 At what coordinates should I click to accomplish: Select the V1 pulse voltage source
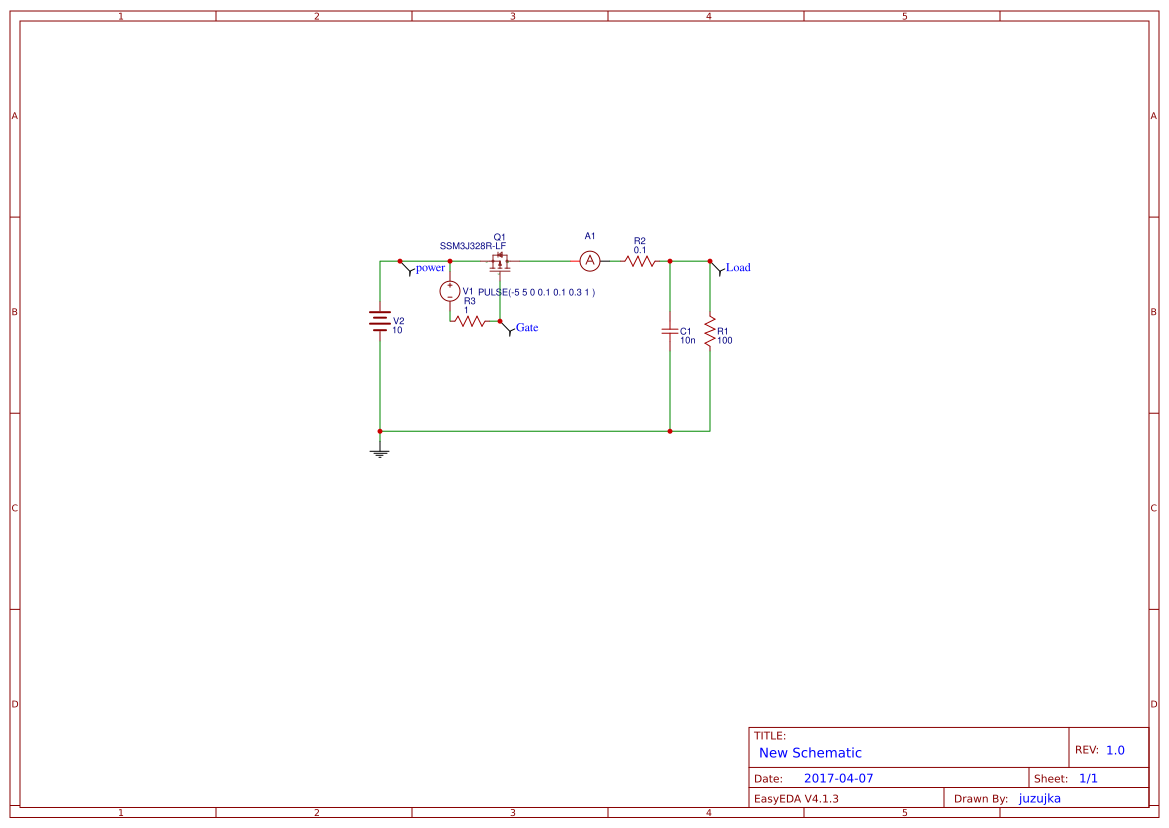tap(450, 292)
